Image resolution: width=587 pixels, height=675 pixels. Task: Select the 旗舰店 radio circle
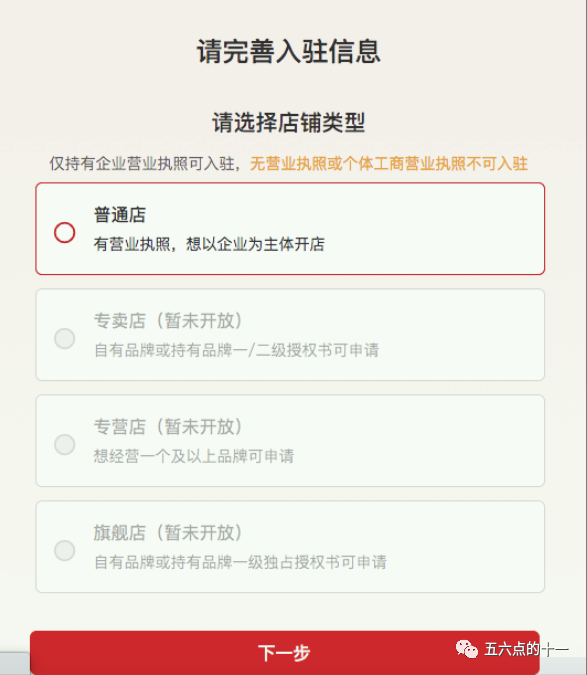(65, 550)
